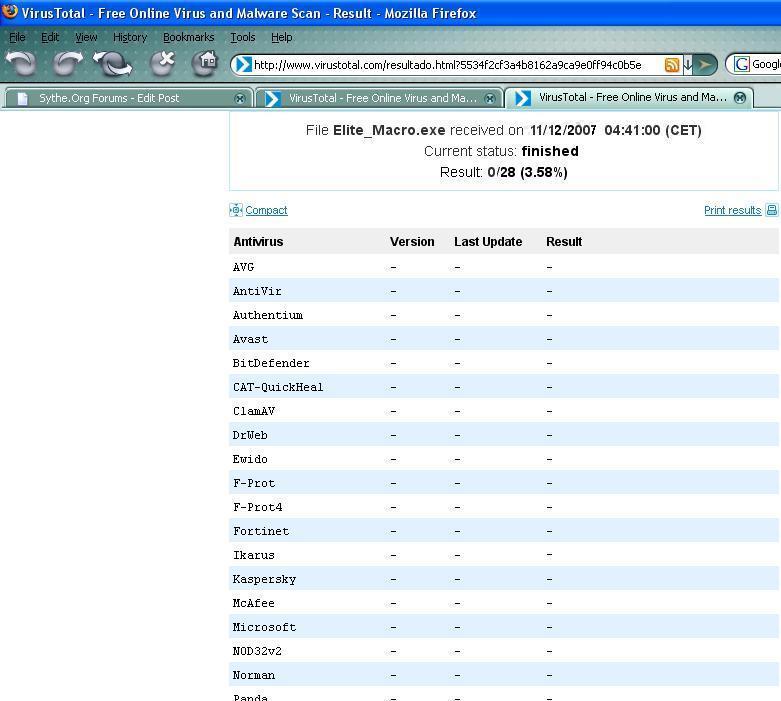Select the Kaspersky row name
781x701 pixels.
(264, 579)
